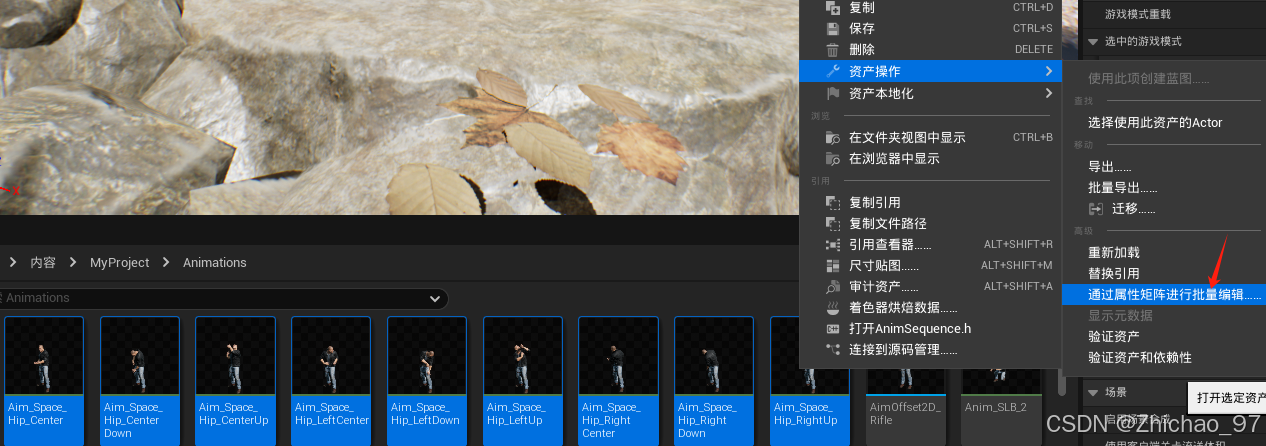This screenshot has height=446, width=1266.
Task: Go to 内容 folder in the breadcrumb
Action: 43,263
